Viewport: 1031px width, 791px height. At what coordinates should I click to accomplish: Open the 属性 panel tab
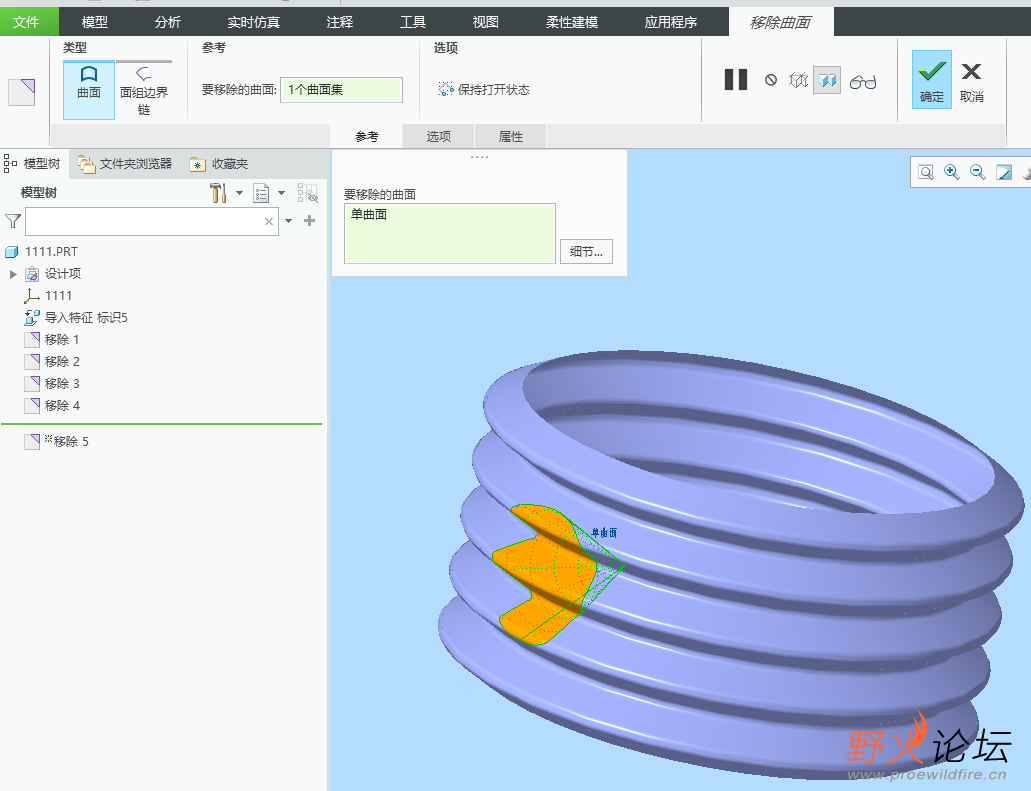pos(511,136)
